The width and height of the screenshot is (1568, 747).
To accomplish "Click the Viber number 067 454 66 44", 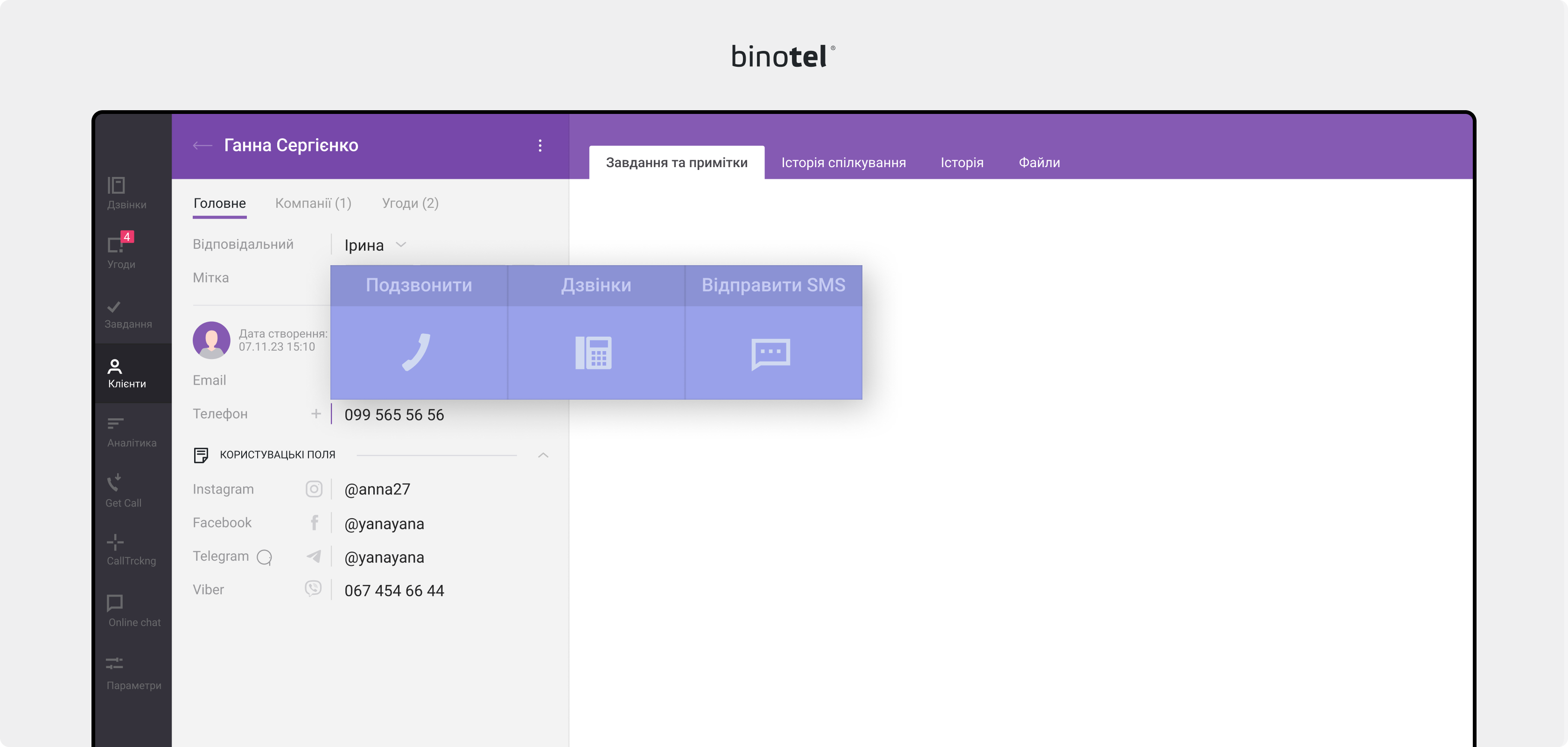I will [394, 591].
